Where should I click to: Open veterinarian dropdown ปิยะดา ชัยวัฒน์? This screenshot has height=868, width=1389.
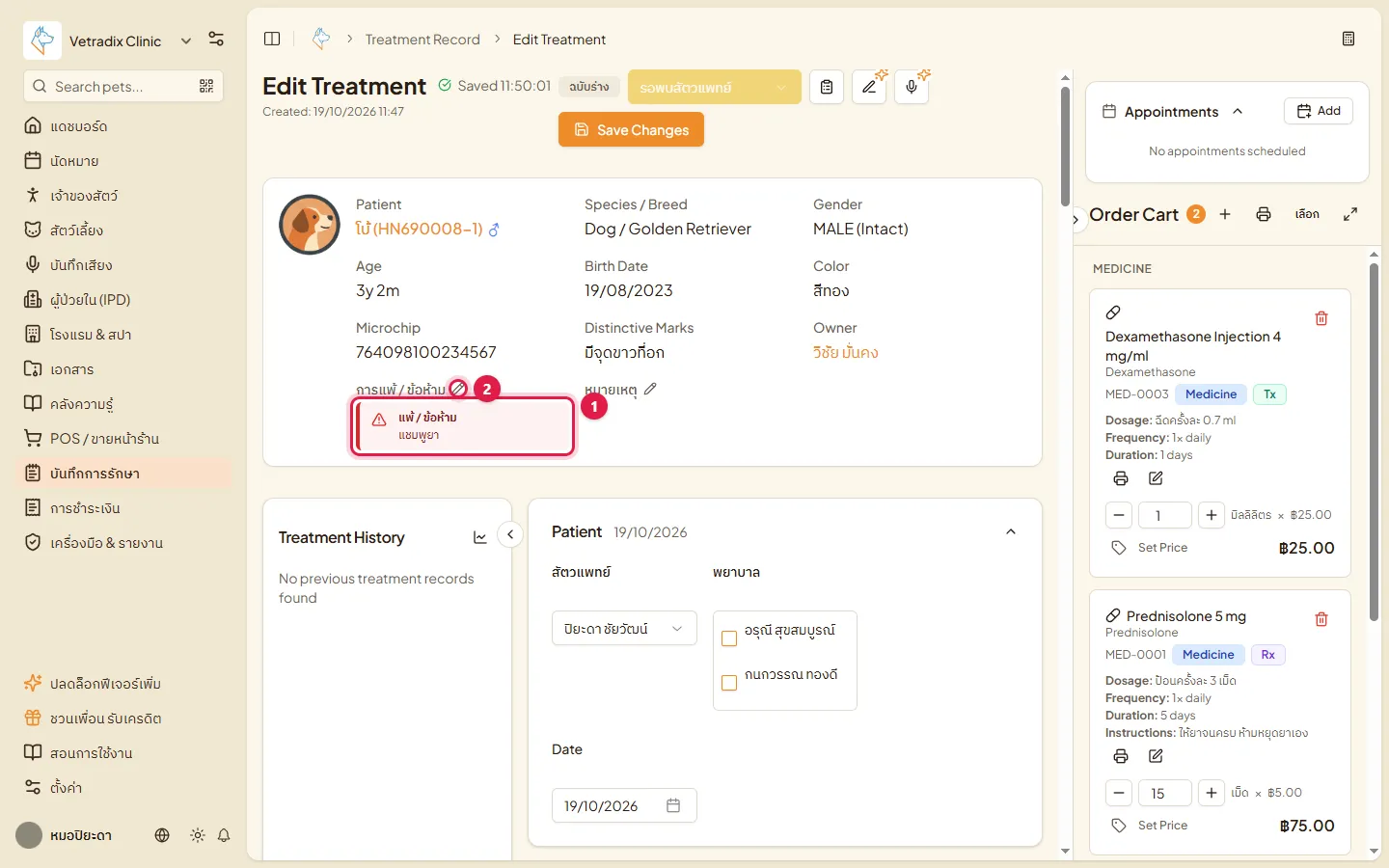pos(624,629)
